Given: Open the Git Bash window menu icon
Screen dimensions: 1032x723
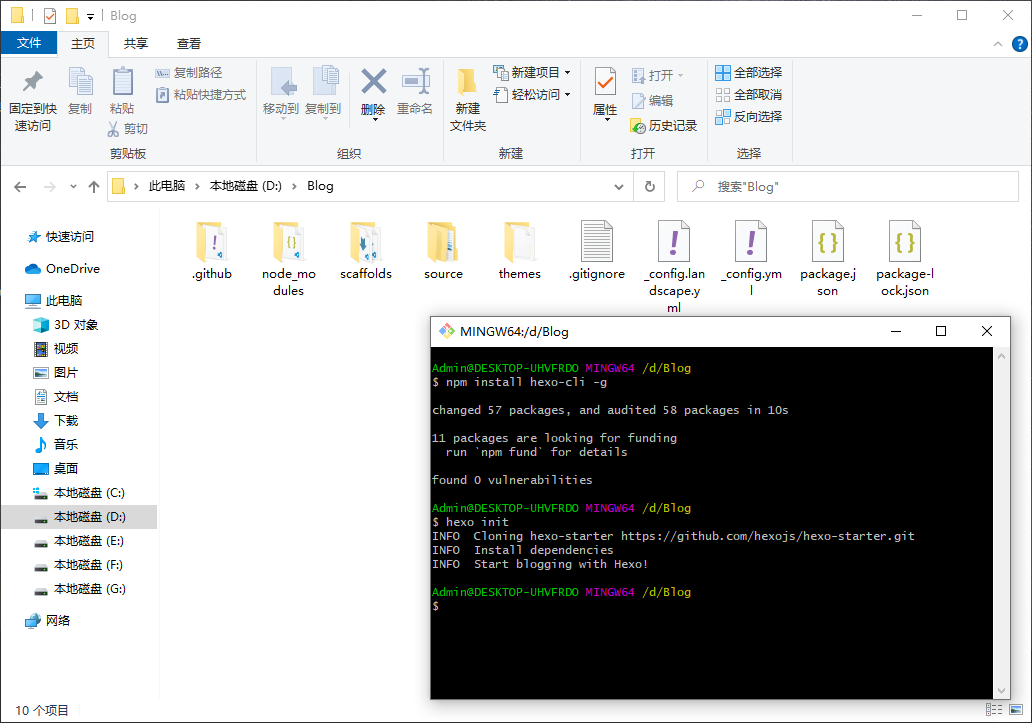Looking at the screenshot, I should (x=447, y=331).
